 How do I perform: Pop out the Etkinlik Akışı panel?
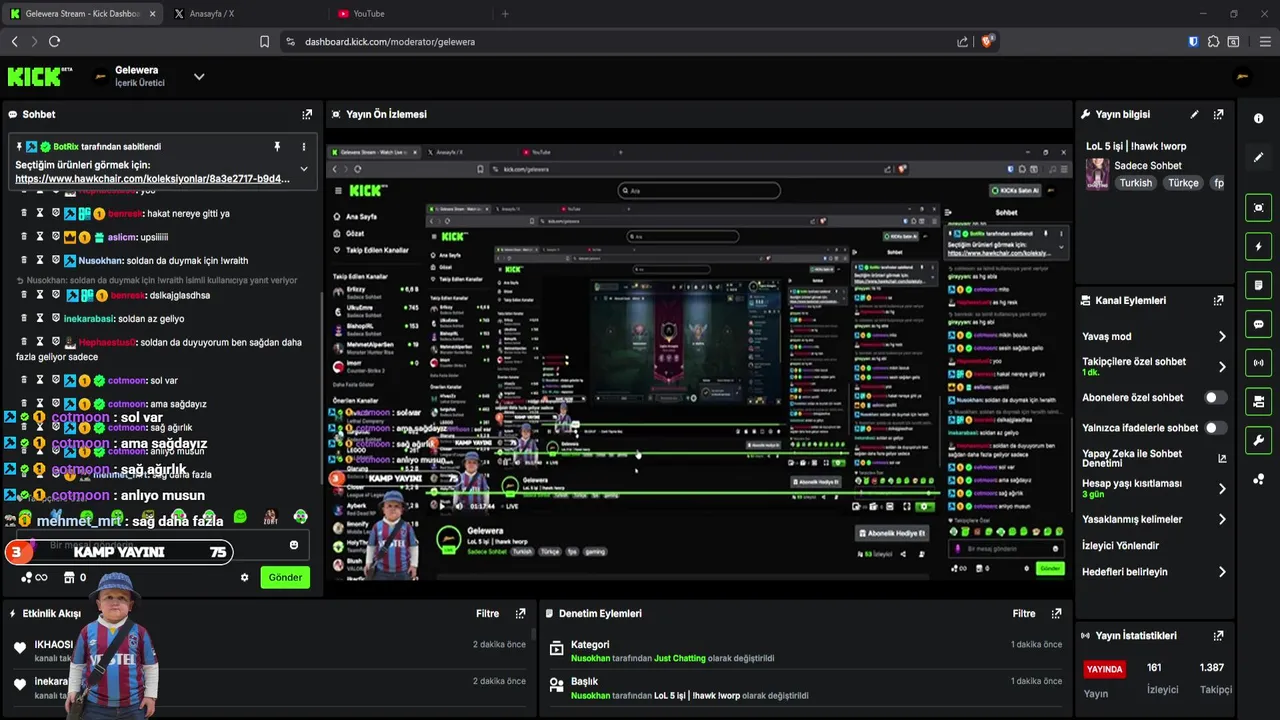(520, 614)
